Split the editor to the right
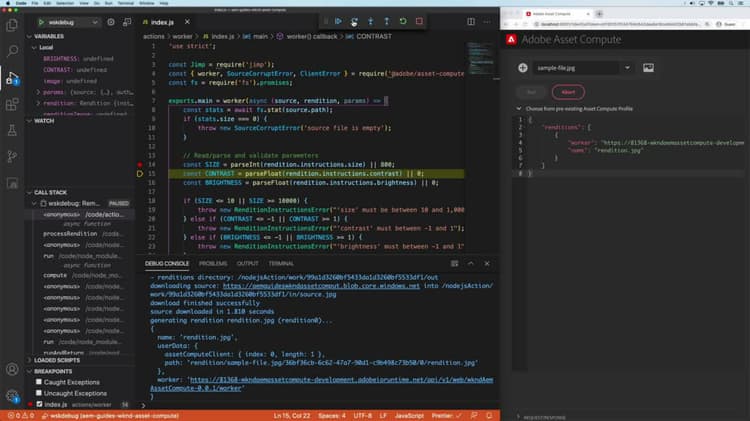Image resolution: width=750 pixels, height=421 pixels. pos(471,22)
